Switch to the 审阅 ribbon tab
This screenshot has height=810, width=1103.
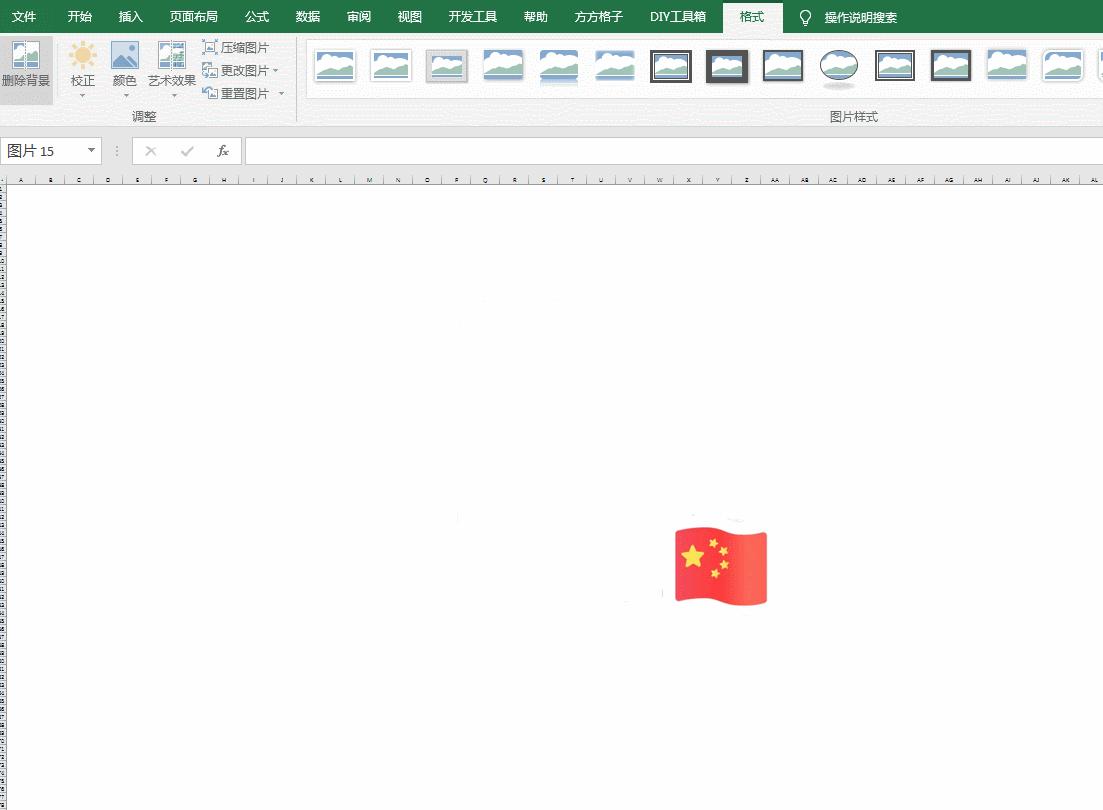(359, 16)
